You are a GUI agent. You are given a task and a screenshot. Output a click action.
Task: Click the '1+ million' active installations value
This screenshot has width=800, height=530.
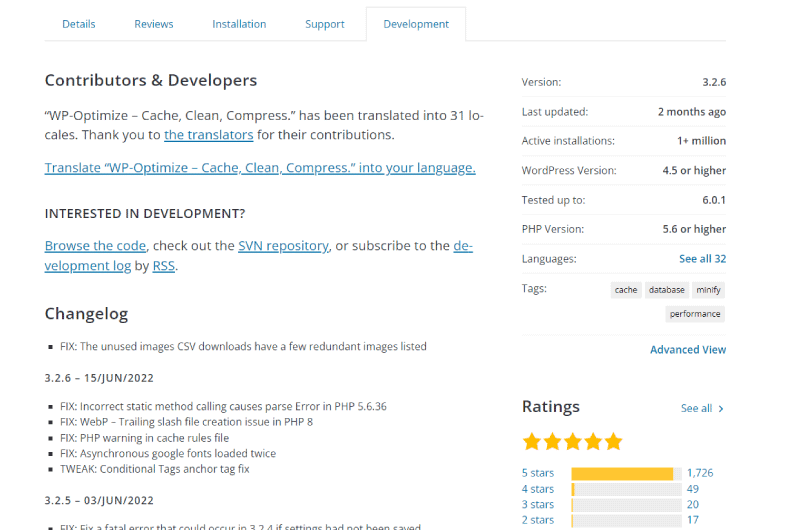coord(702,141)
